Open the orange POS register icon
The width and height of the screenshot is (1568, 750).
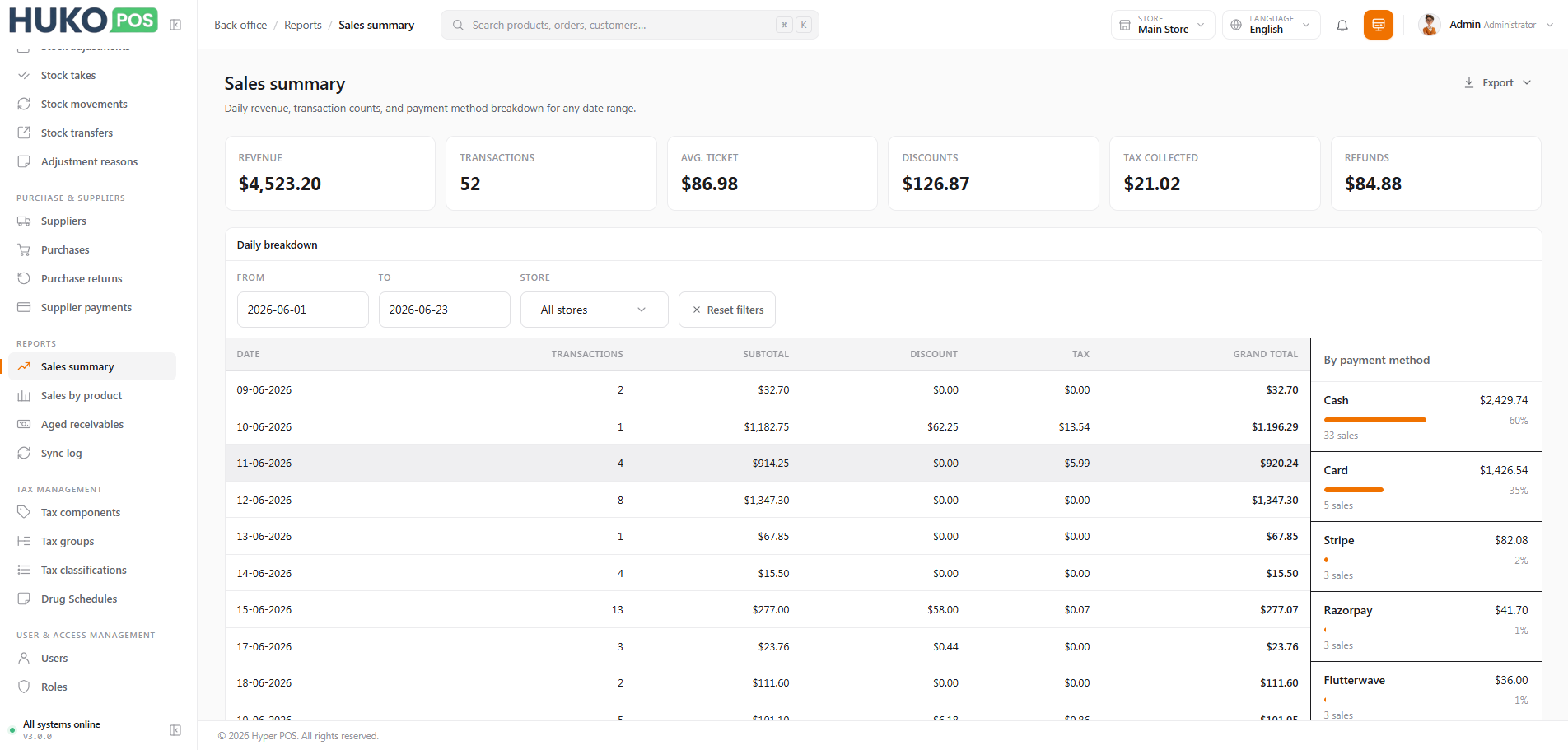(1379, 25)
